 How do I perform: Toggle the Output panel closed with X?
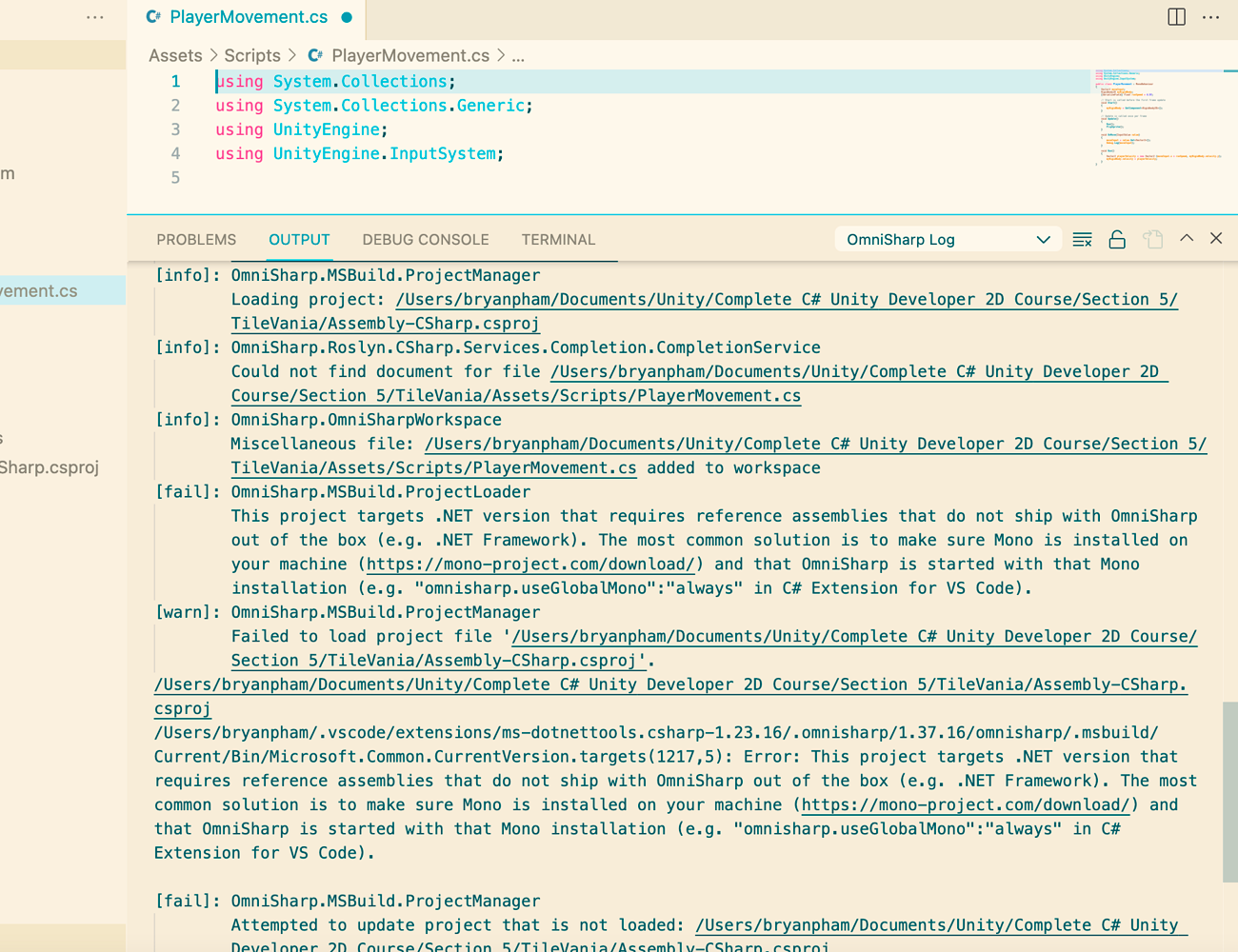(x=1216, y=238)
